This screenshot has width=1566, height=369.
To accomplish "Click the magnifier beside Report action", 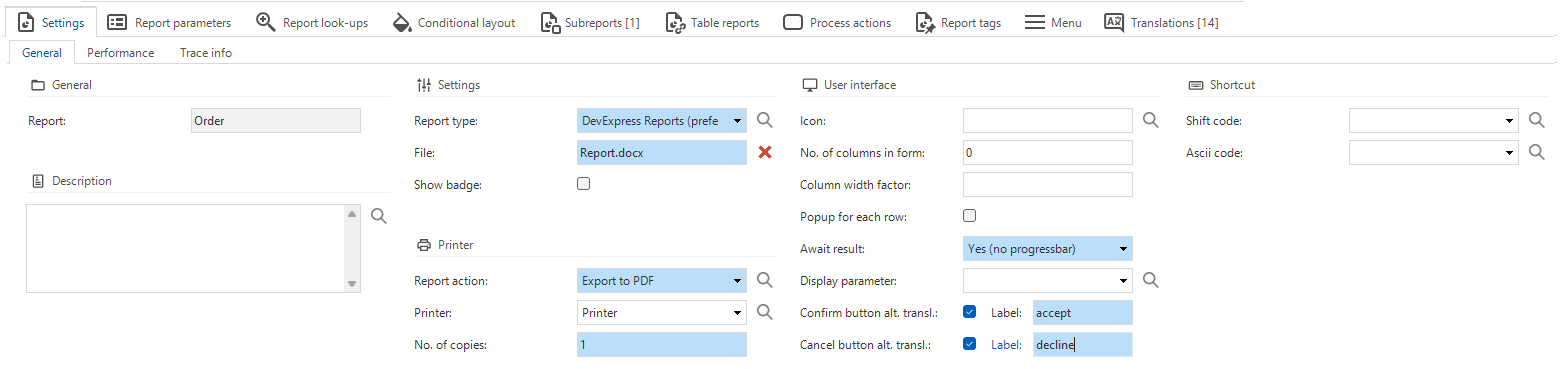I will 765,280.
